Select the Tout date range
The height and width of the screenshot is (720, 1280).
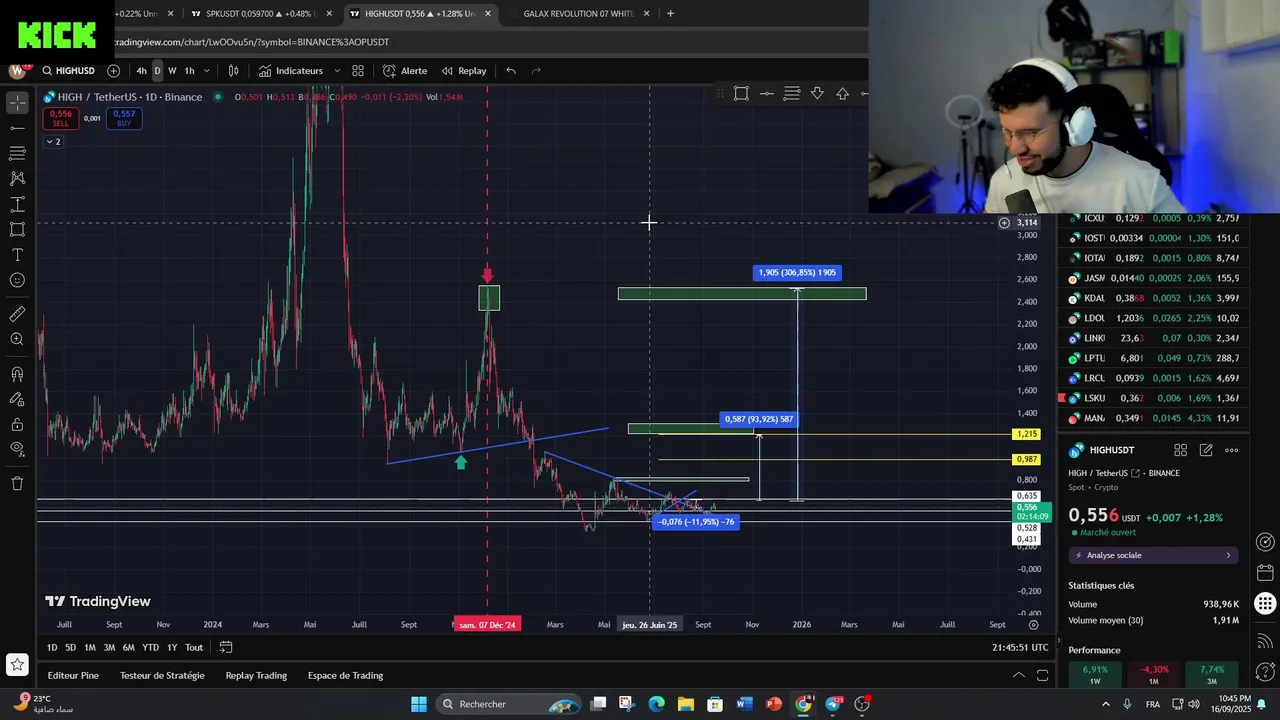pyautogui.click(x=194, y=647)
